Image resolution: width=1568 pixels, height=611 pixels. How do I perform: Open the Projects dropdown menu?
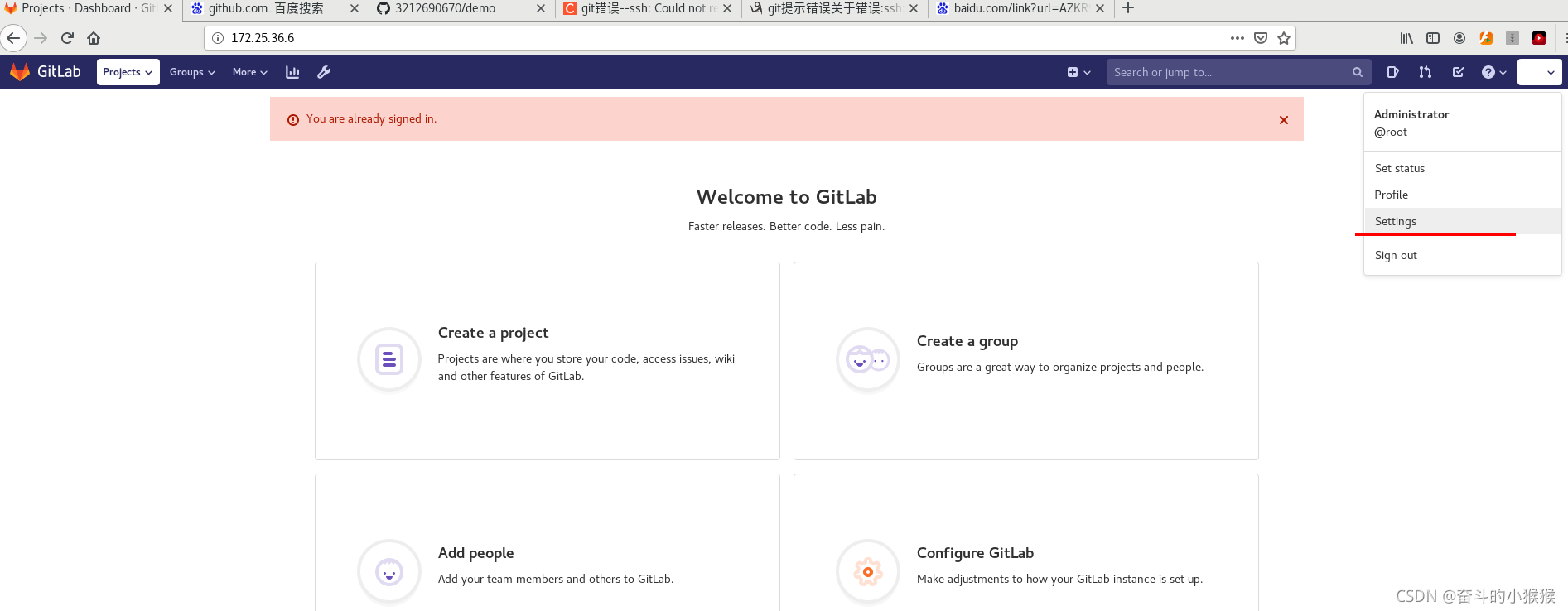[128, 72]
